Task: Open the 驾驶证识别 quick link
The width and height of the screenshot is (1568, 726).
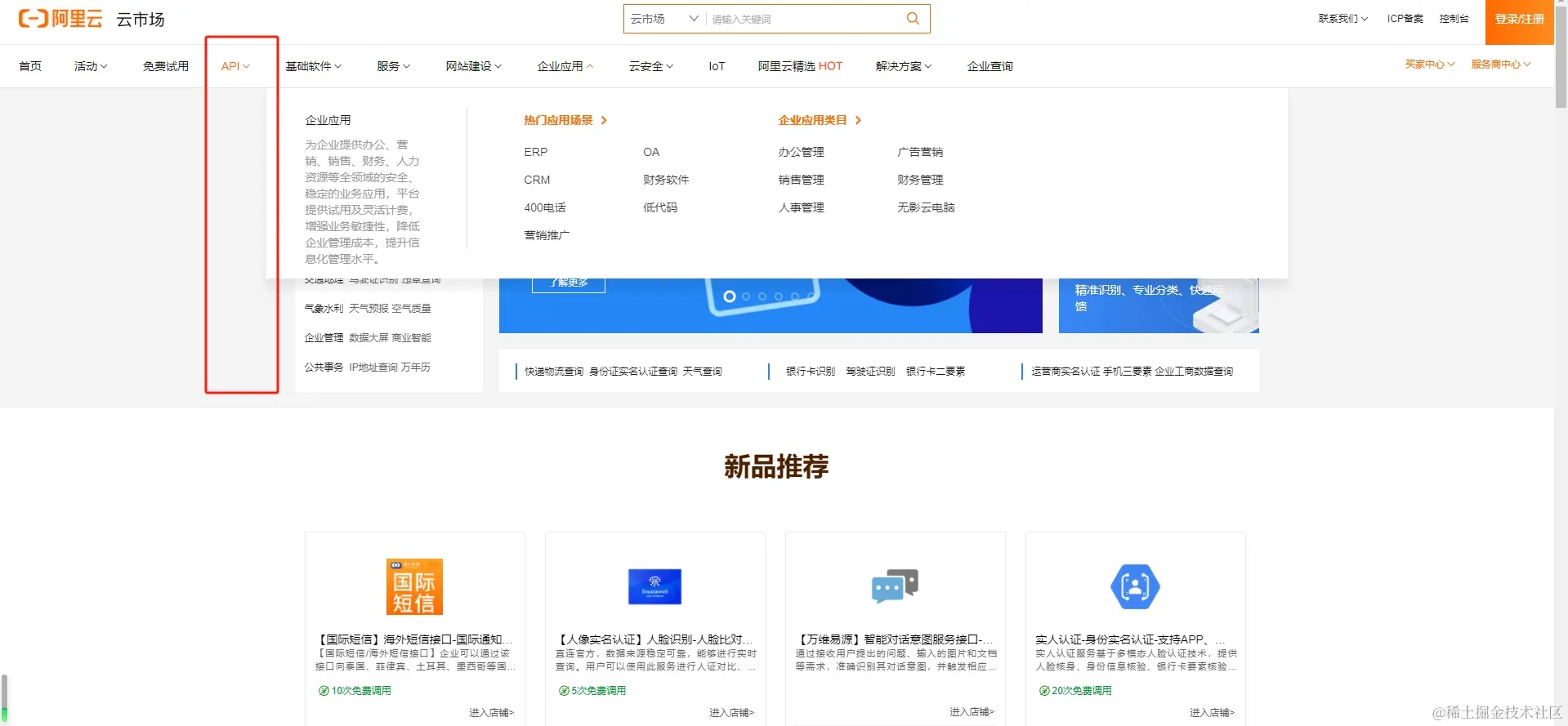Action: coord(870,372)
